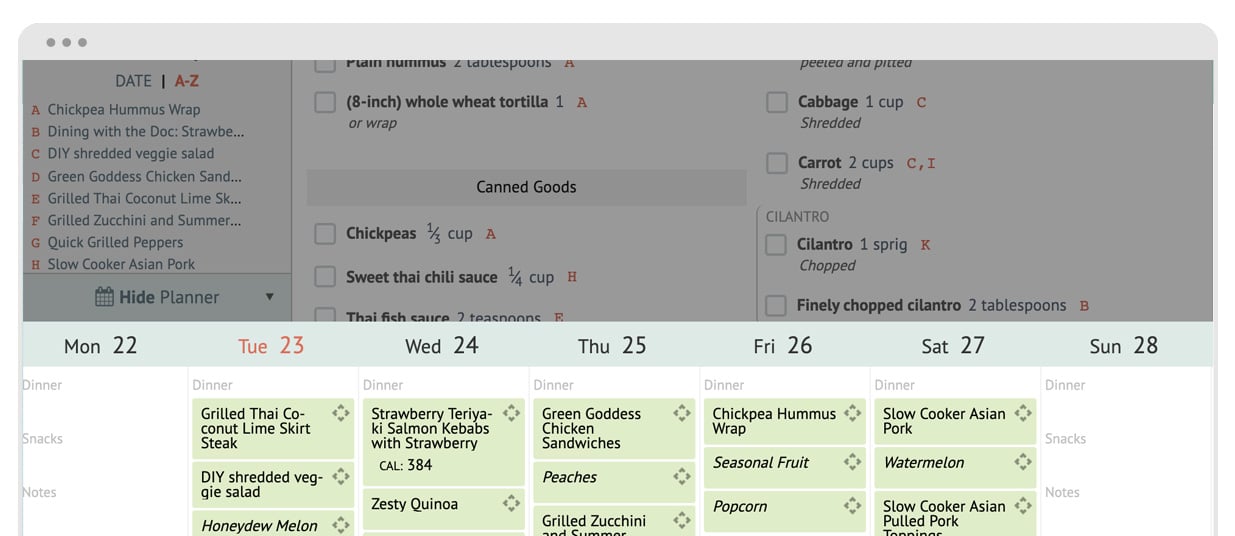Click the Hide Planner button
Viewport: 1235px width, 536px height.
157,297
